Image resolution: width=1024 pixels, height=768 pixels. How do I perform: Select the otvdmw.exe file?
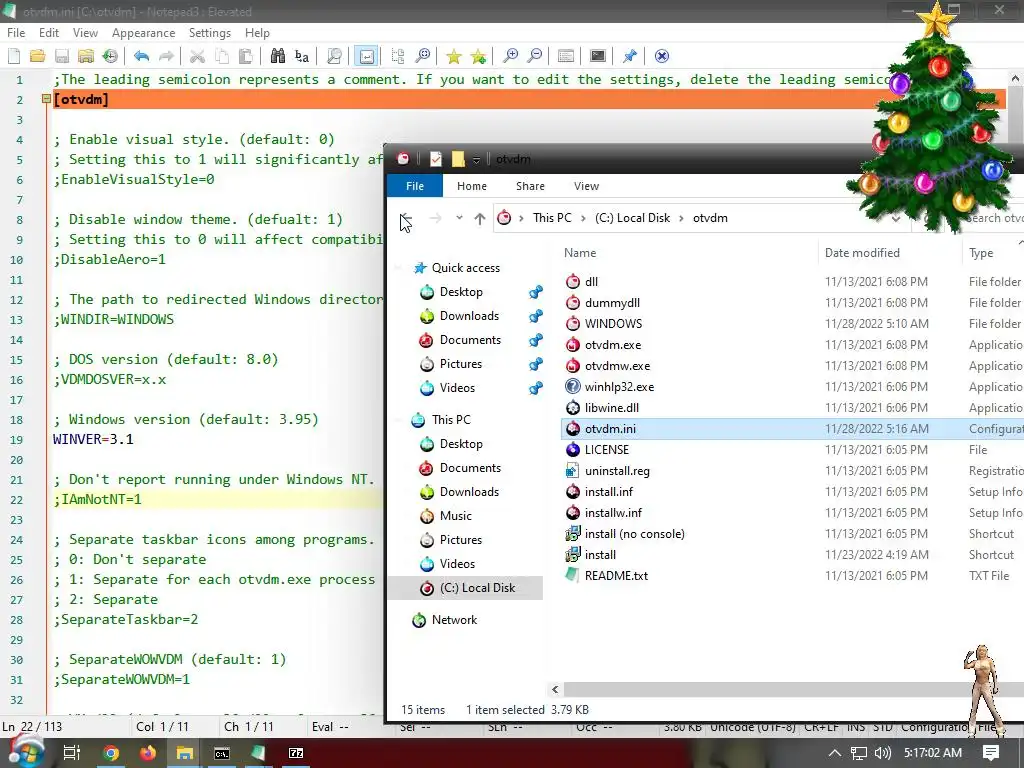617,366
